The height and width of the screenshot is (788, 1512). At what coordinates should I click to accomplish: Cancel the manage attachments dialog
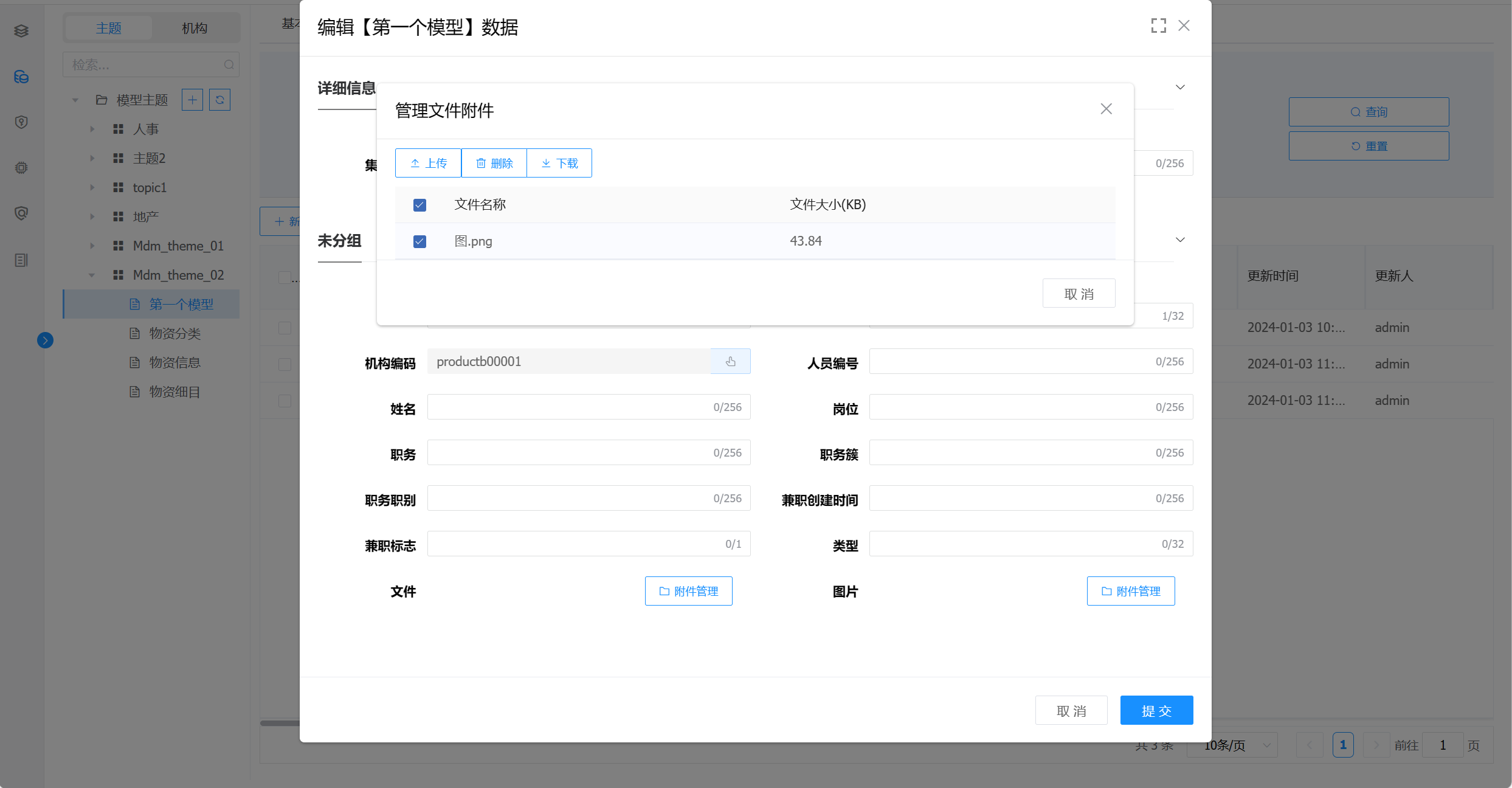pos(1079,294)
